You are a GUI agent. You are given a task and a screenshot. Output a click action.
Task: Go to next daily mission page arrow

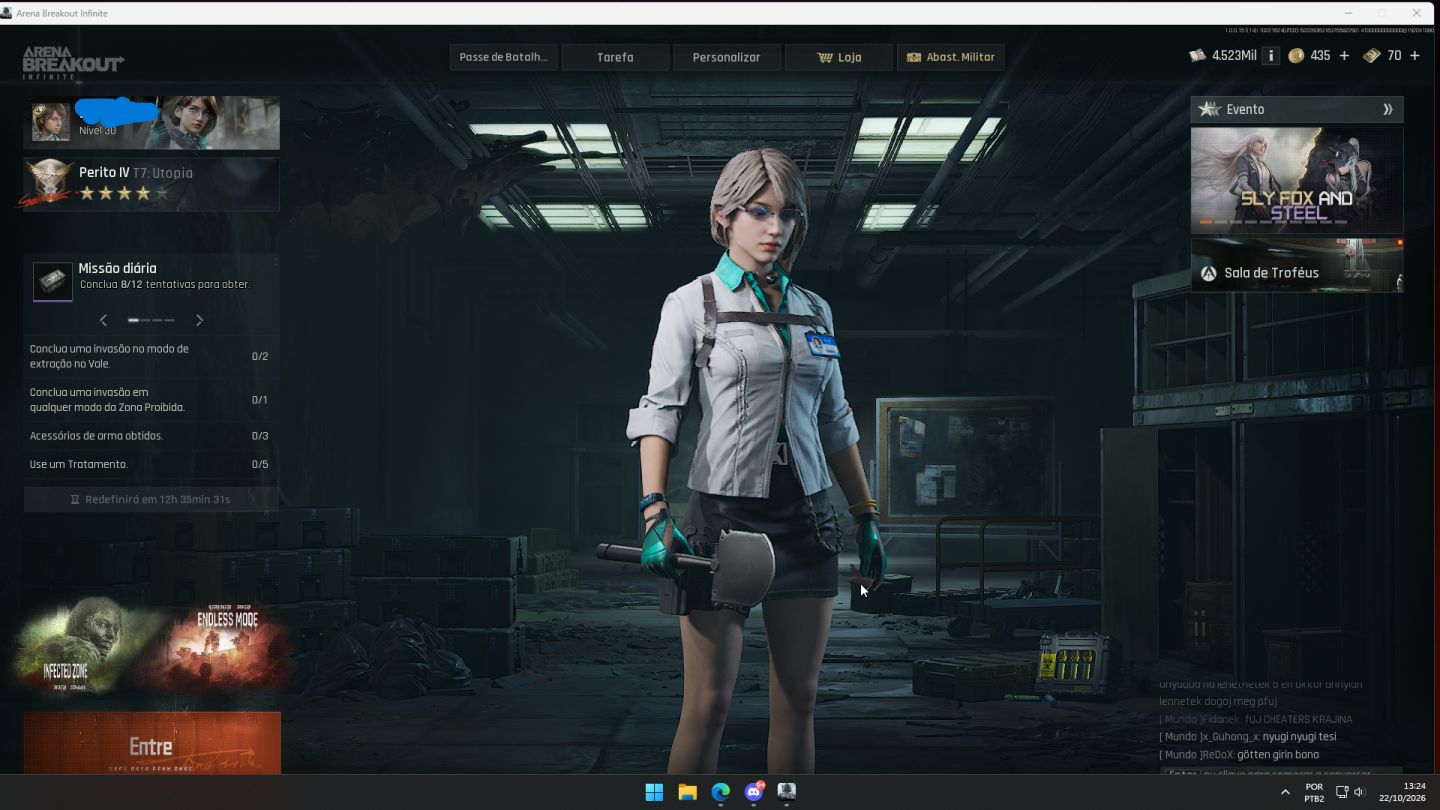pyautogui.click(x=199, y=320)
